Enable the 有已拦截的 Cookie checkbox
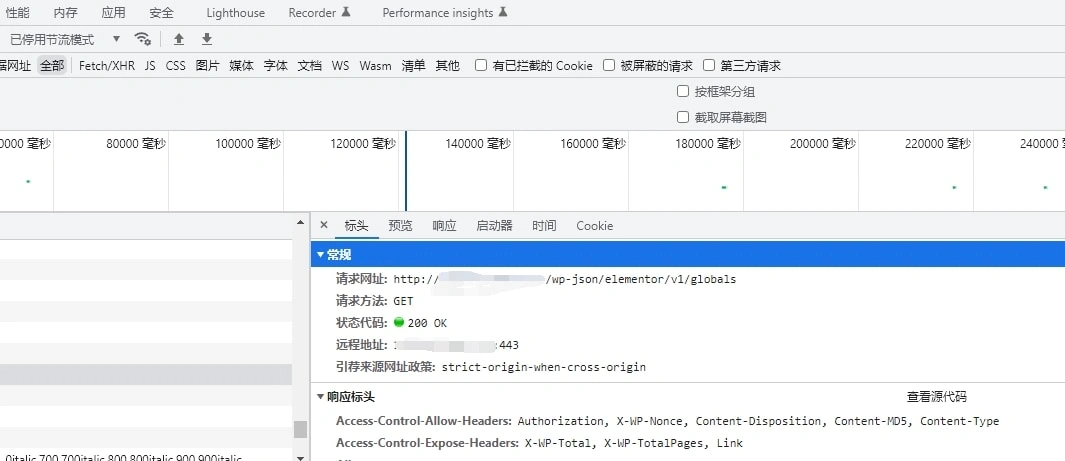 click(481, 66)
